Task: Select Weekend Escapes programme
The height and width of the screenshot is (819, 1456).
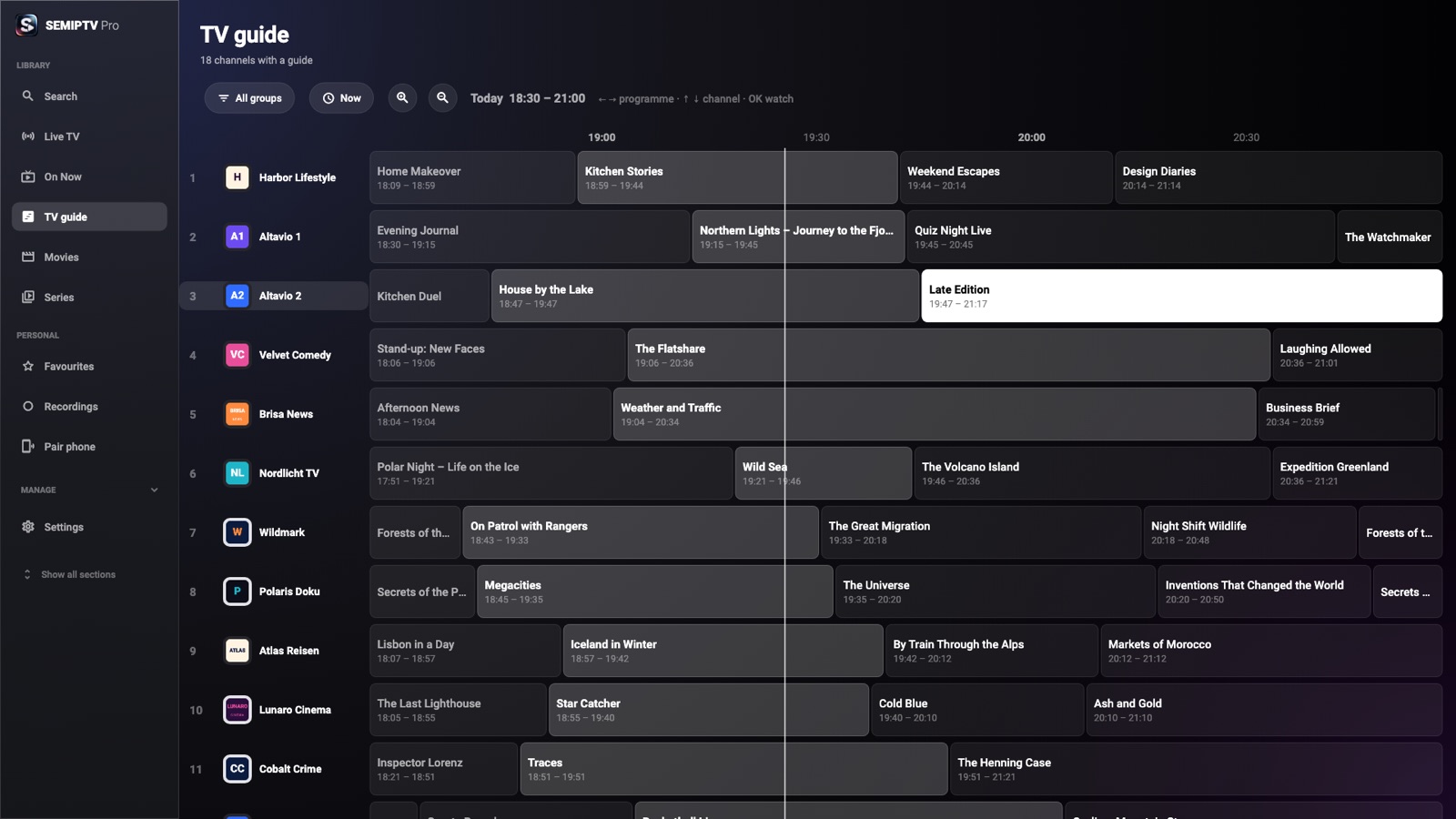Action: coord(1006,177)
